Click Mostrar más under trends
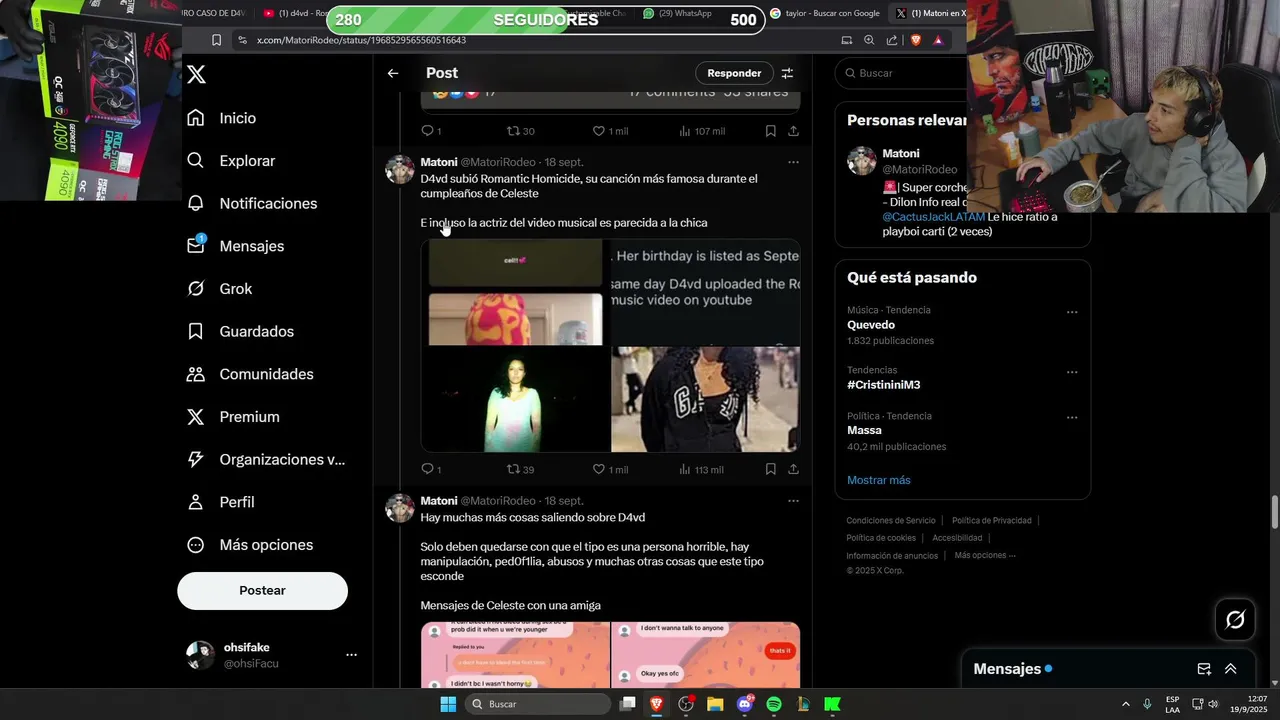Viewport: 1280px width, 720px height. (x=878, y=480)
